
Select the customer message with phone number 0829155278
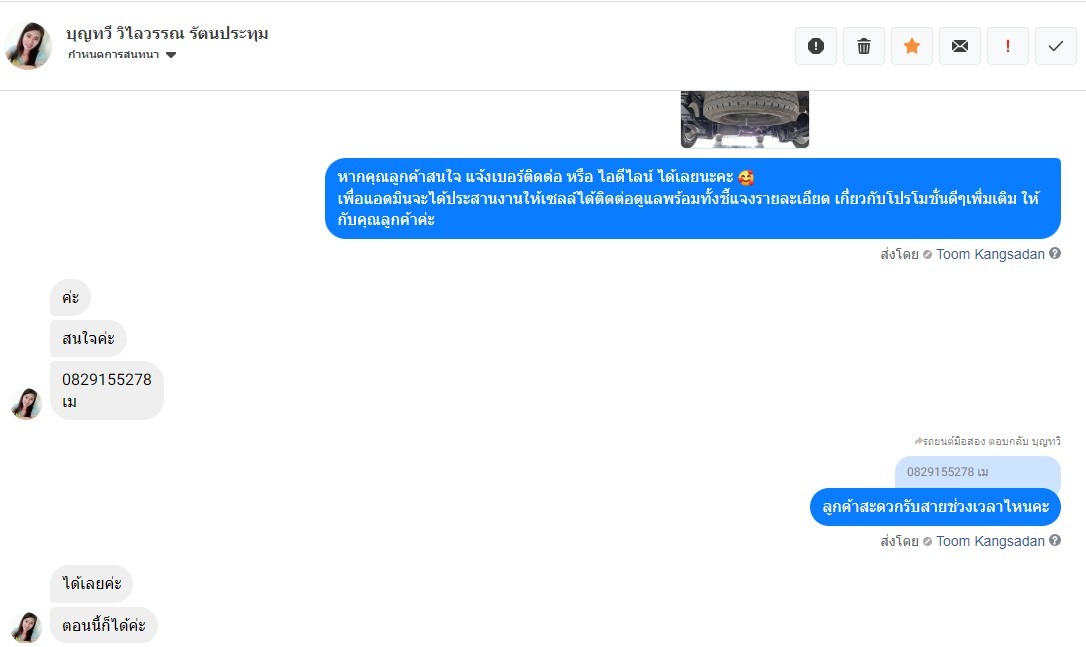107,390
